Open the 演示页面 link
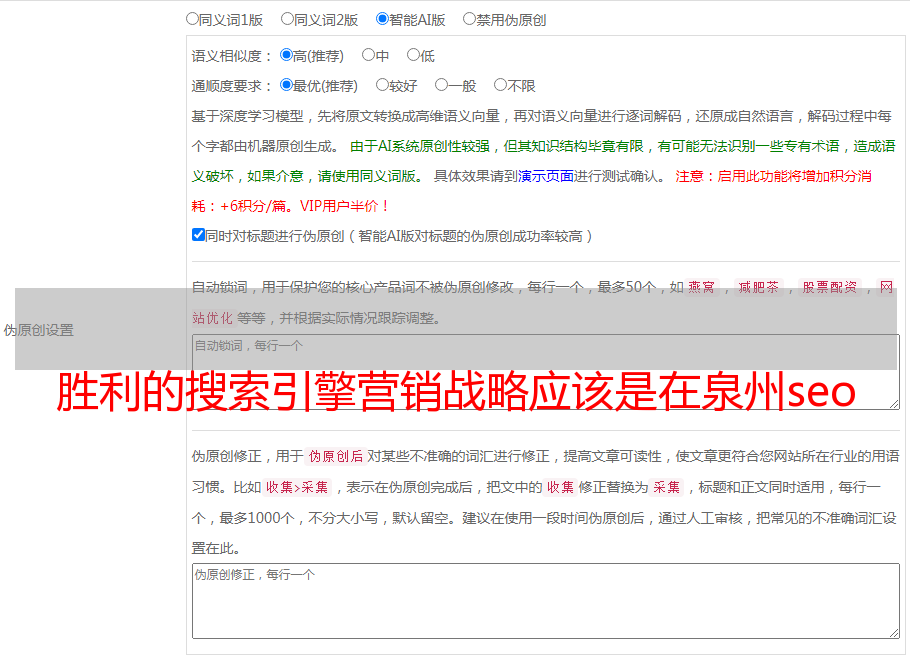 (546, 176)
